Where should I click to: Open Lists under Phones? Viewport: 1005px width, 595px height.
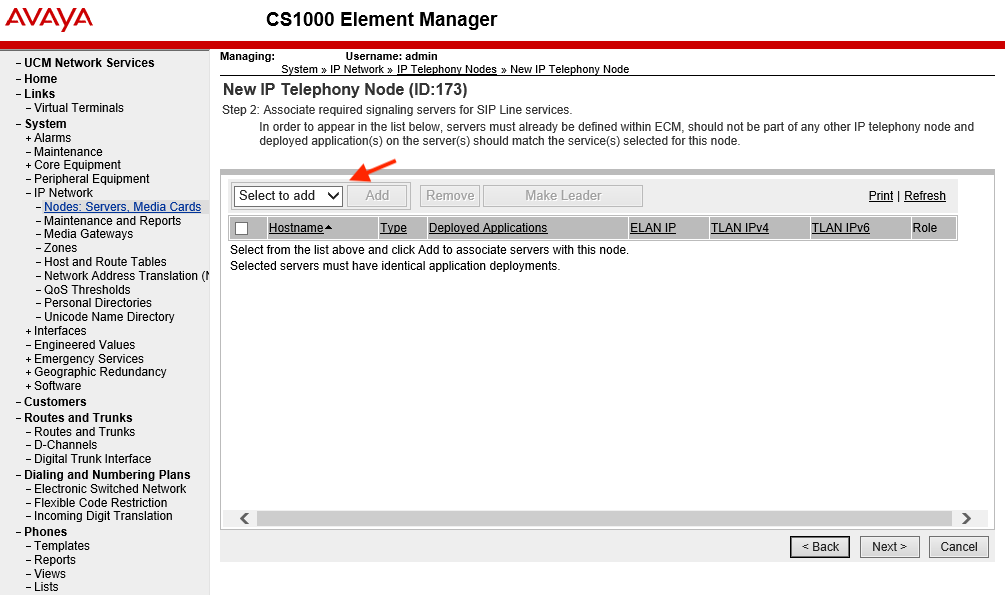point(46,587)
